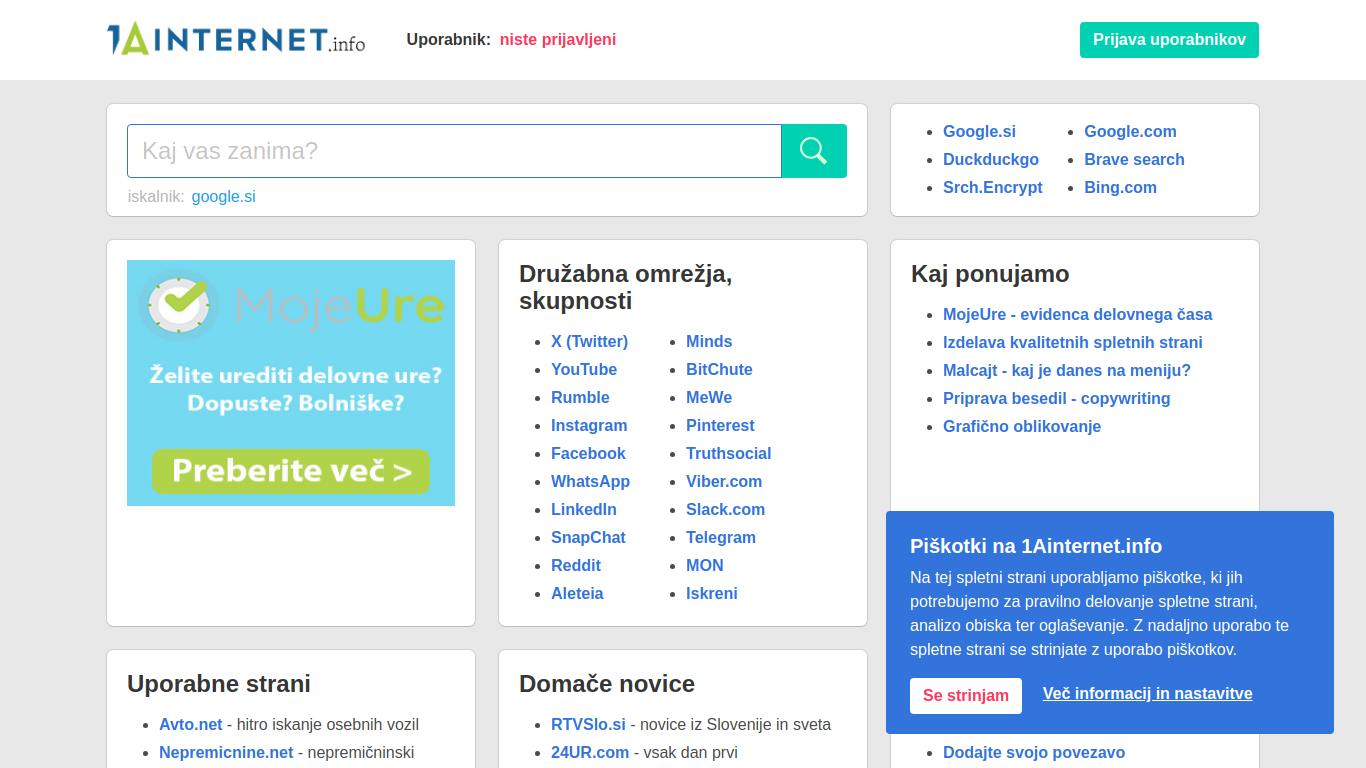Open the Reddit link
1366x768 pixels.
pos(576,566)
